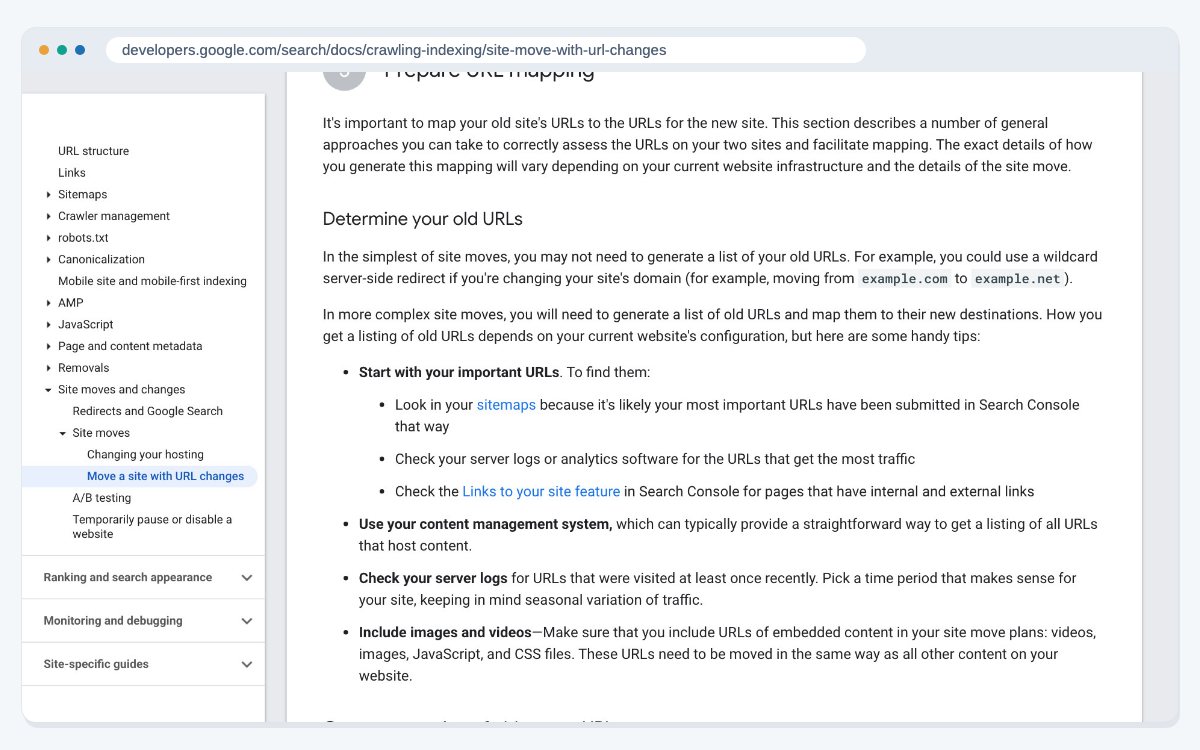Follow Links to your site feature link

pos(541,491)
